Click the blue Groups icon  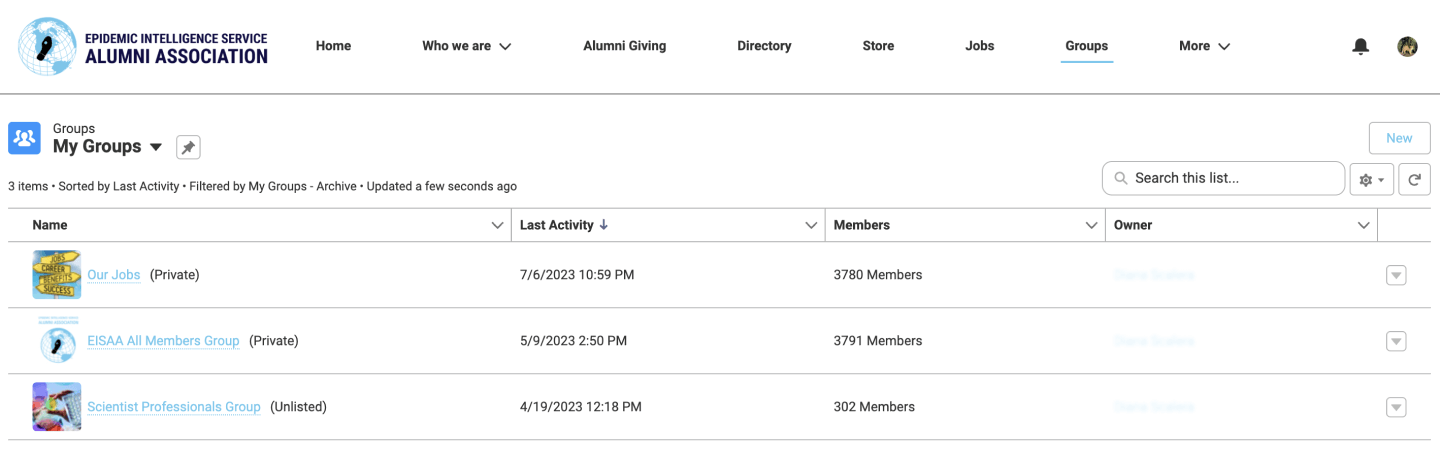click(24, 138)
